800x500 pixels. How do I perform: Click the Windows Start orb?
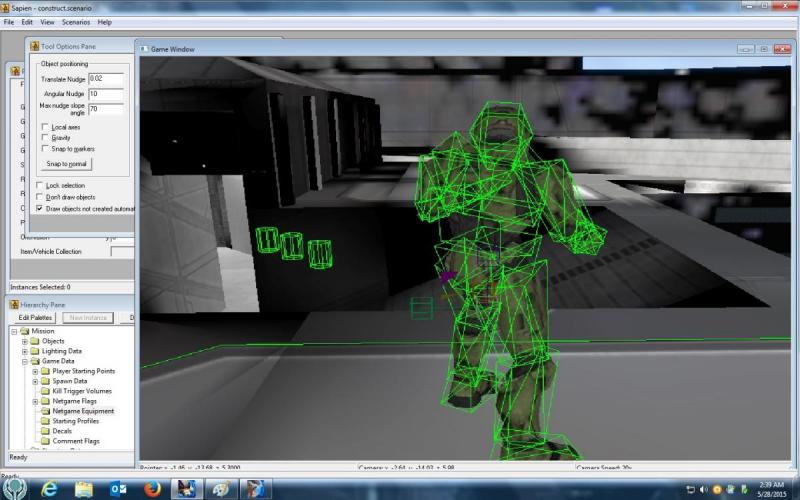(14, 489)
